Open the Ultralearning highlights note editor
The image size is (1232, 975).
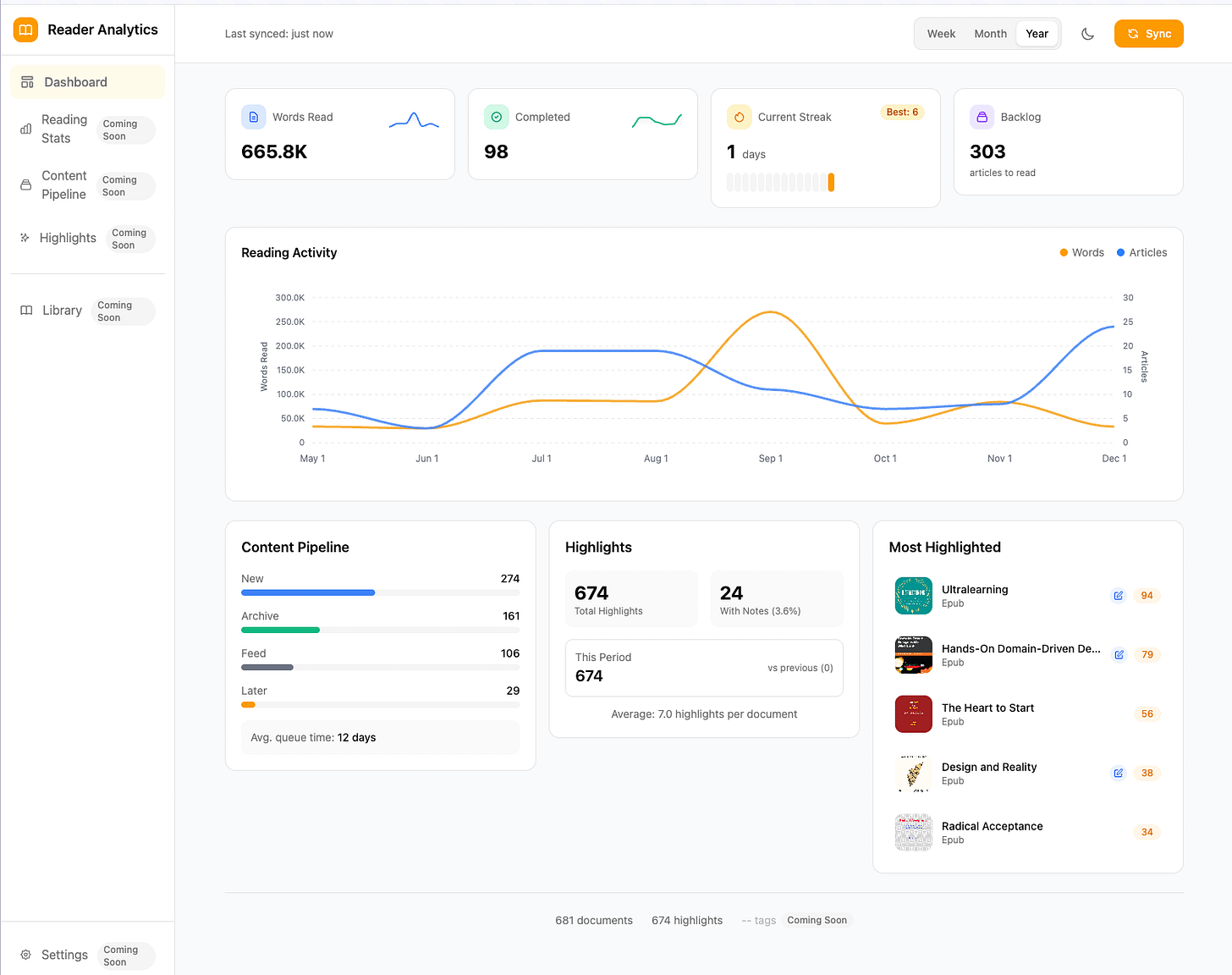[x=1118, y=595]
